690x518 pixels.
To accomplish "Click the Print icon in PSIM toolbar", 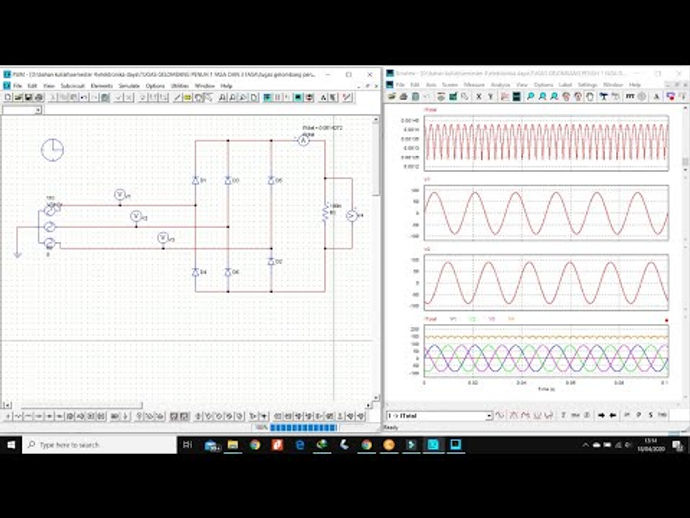I will [x=39, y=97].
